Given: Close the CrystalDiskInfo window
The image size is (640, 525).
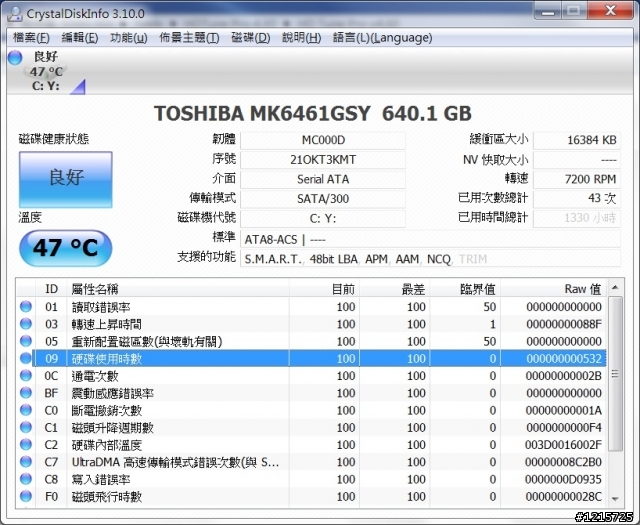Looking at the screenshot, I should (610, 11).
